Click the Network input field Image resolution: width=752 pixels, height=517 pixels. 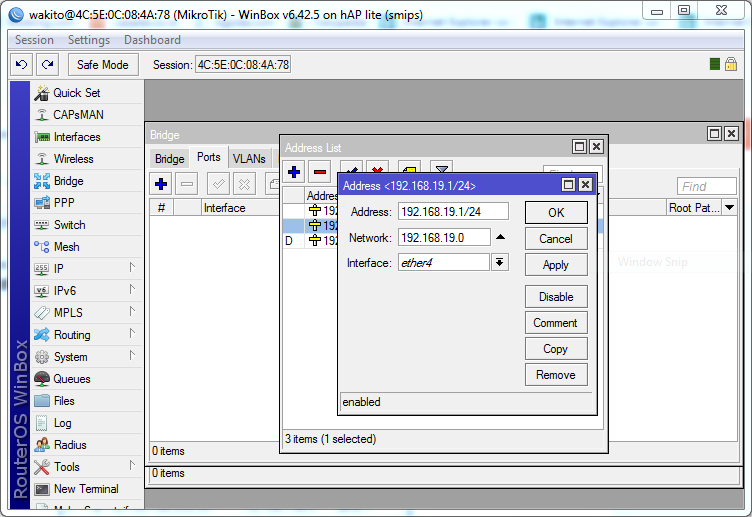(x=444, y=237)
